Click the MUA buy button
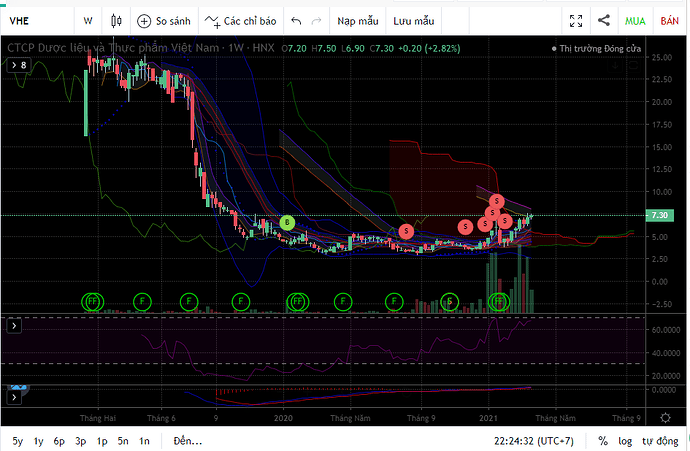The image size is (690, 451). pos(635,20)
